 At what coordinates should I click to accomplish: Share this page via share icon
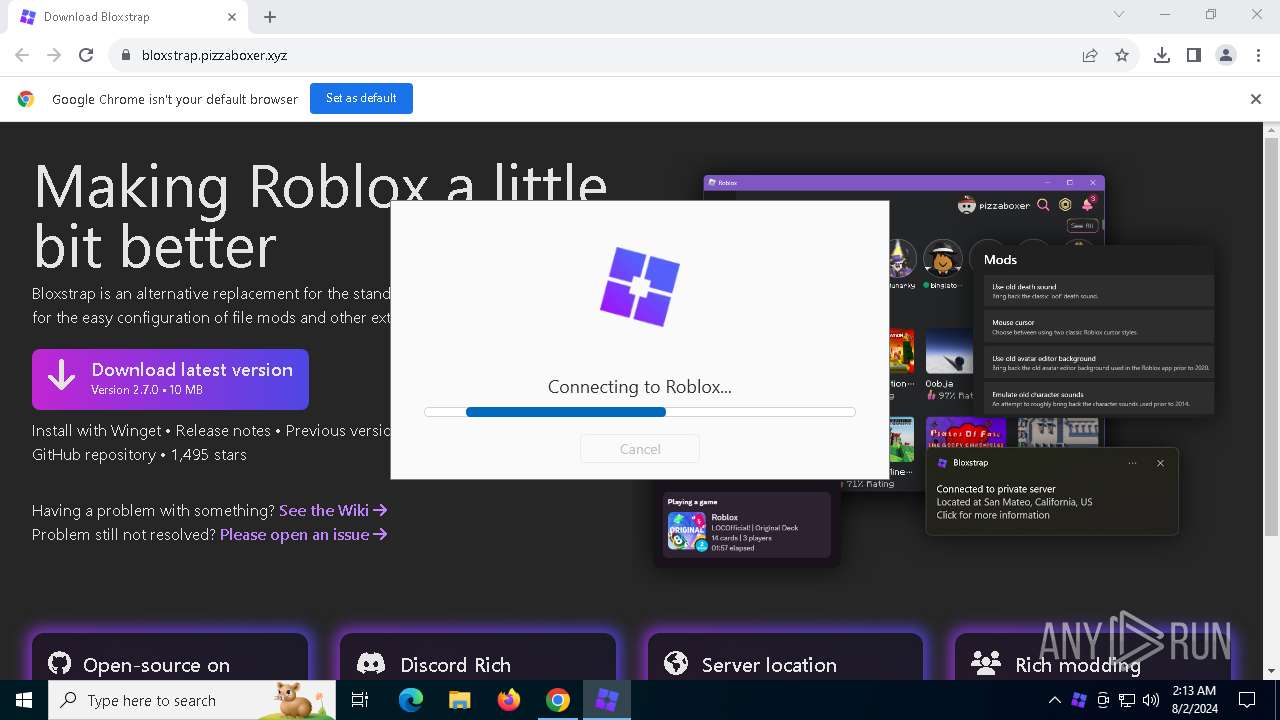(x=1090, y=55)
